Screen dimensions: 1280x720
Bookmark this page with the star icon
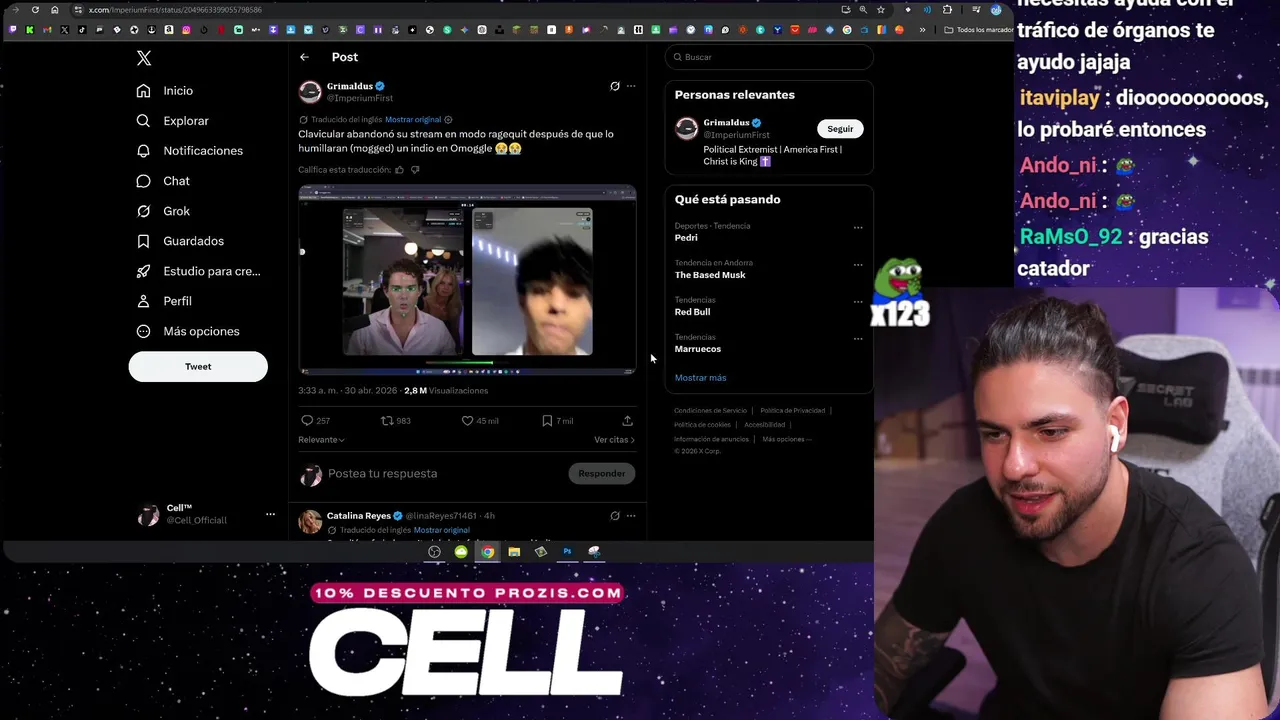click(881, 10)
